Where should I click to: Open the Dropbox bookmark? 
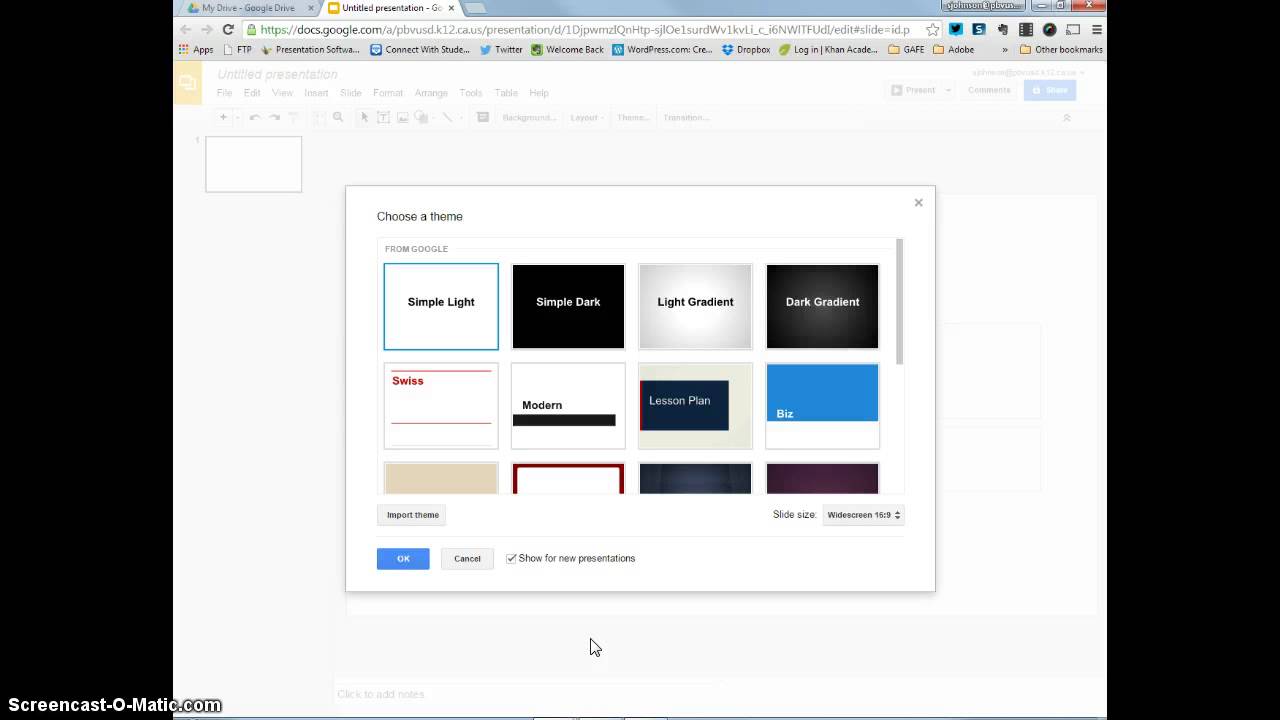[x=745, y=49]
